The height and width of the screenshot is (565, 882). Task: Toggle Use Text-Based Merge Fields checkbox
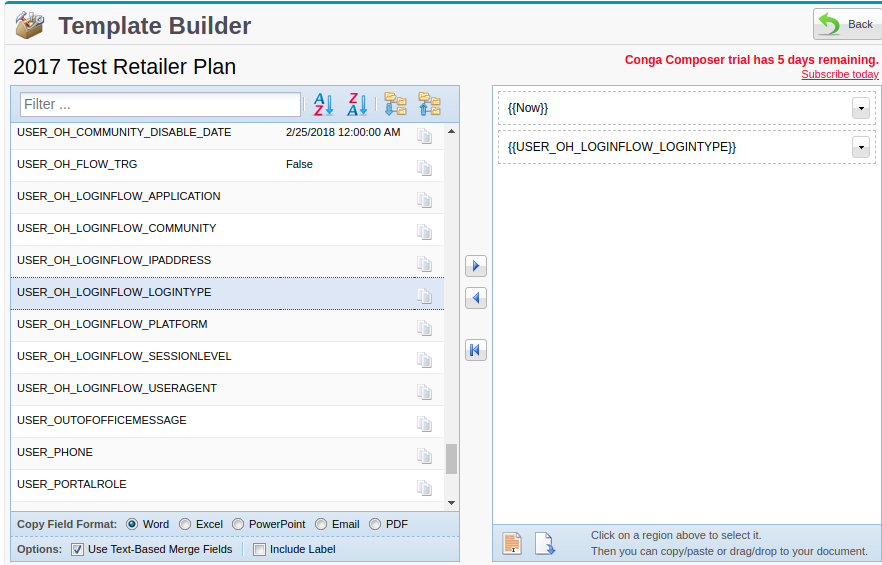(x=78, y=549)
